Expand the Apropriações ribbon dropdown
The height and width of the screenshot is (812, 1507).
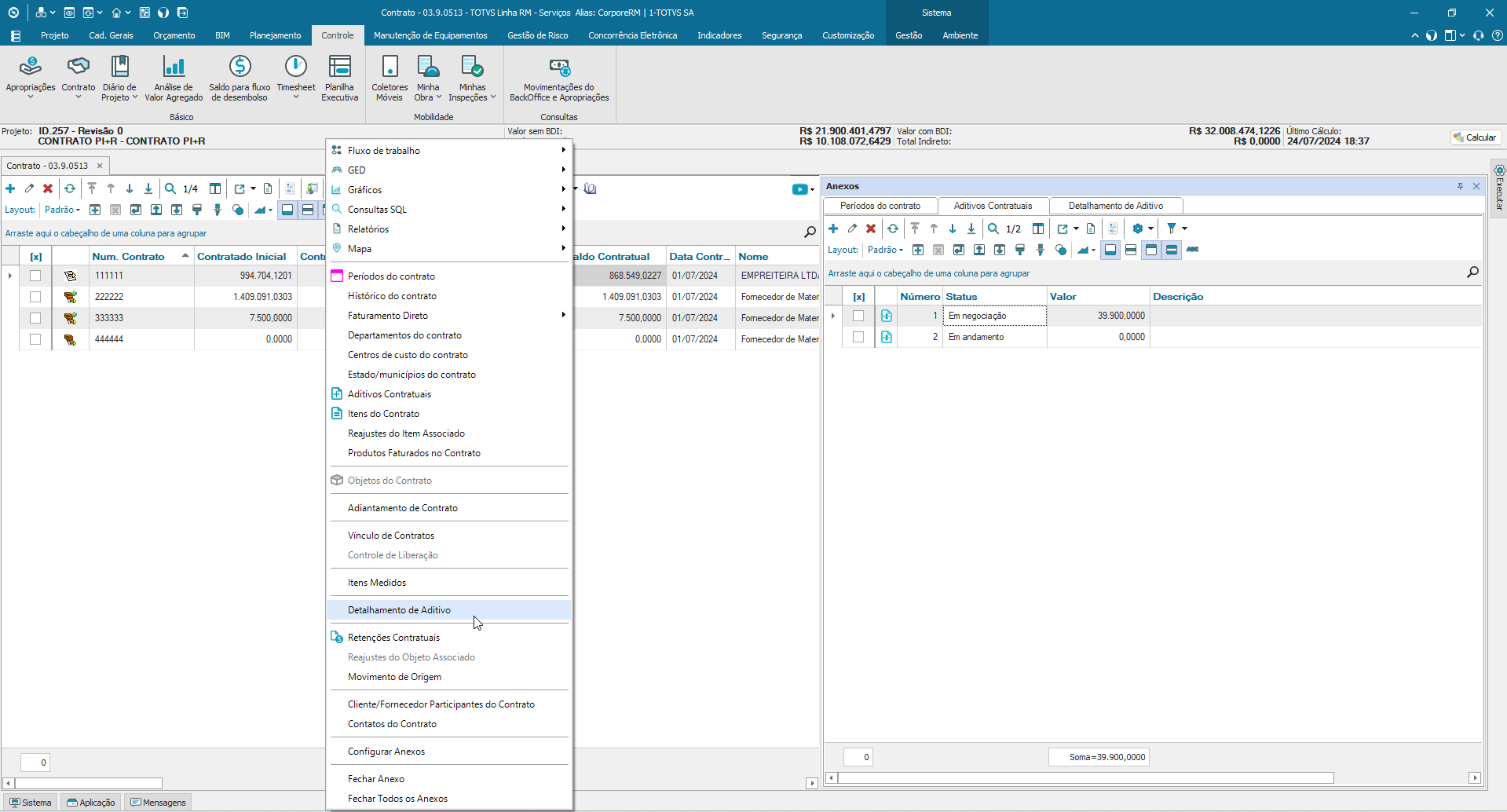pyautogui.click(x=31, y=97)
